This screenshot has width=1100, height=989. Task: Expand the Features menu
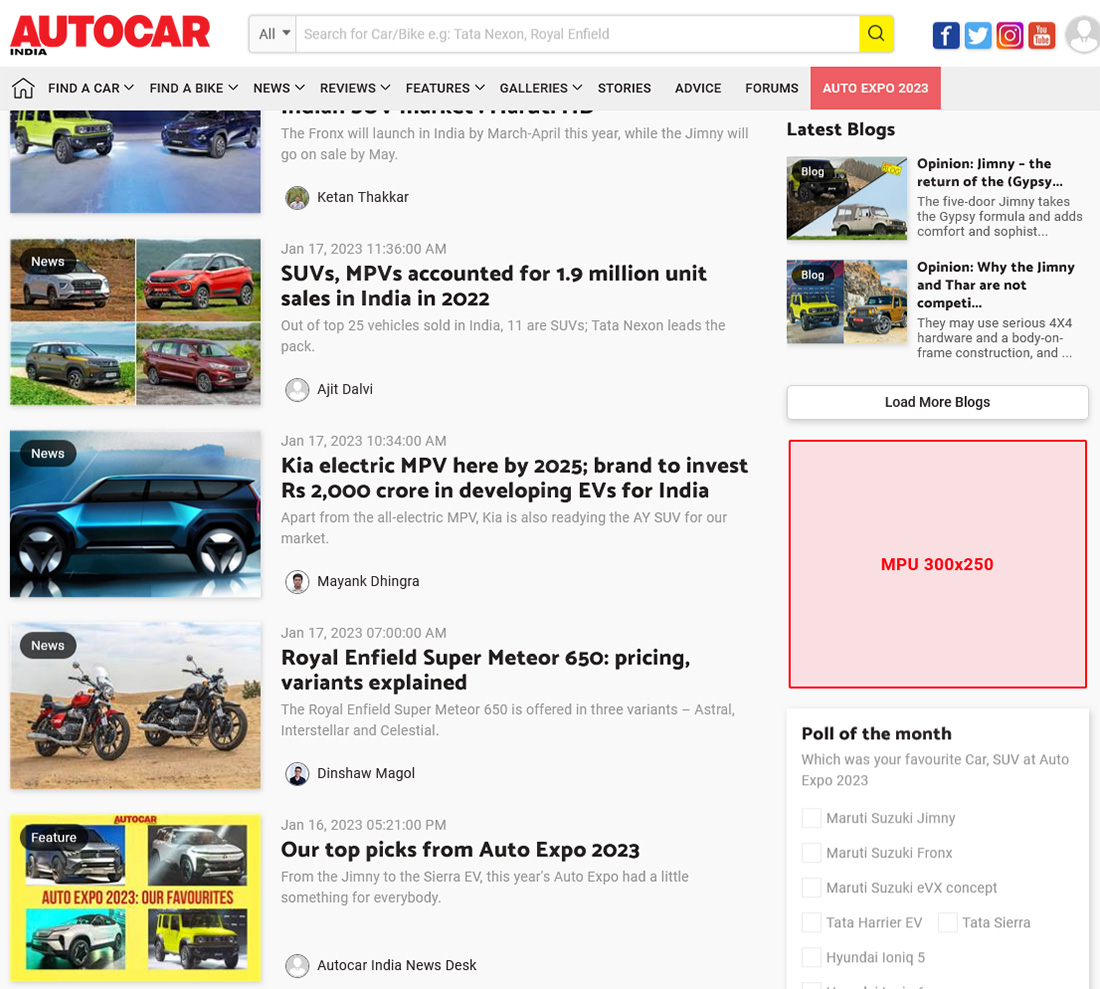pyautogui.click(x=445, y=88)
